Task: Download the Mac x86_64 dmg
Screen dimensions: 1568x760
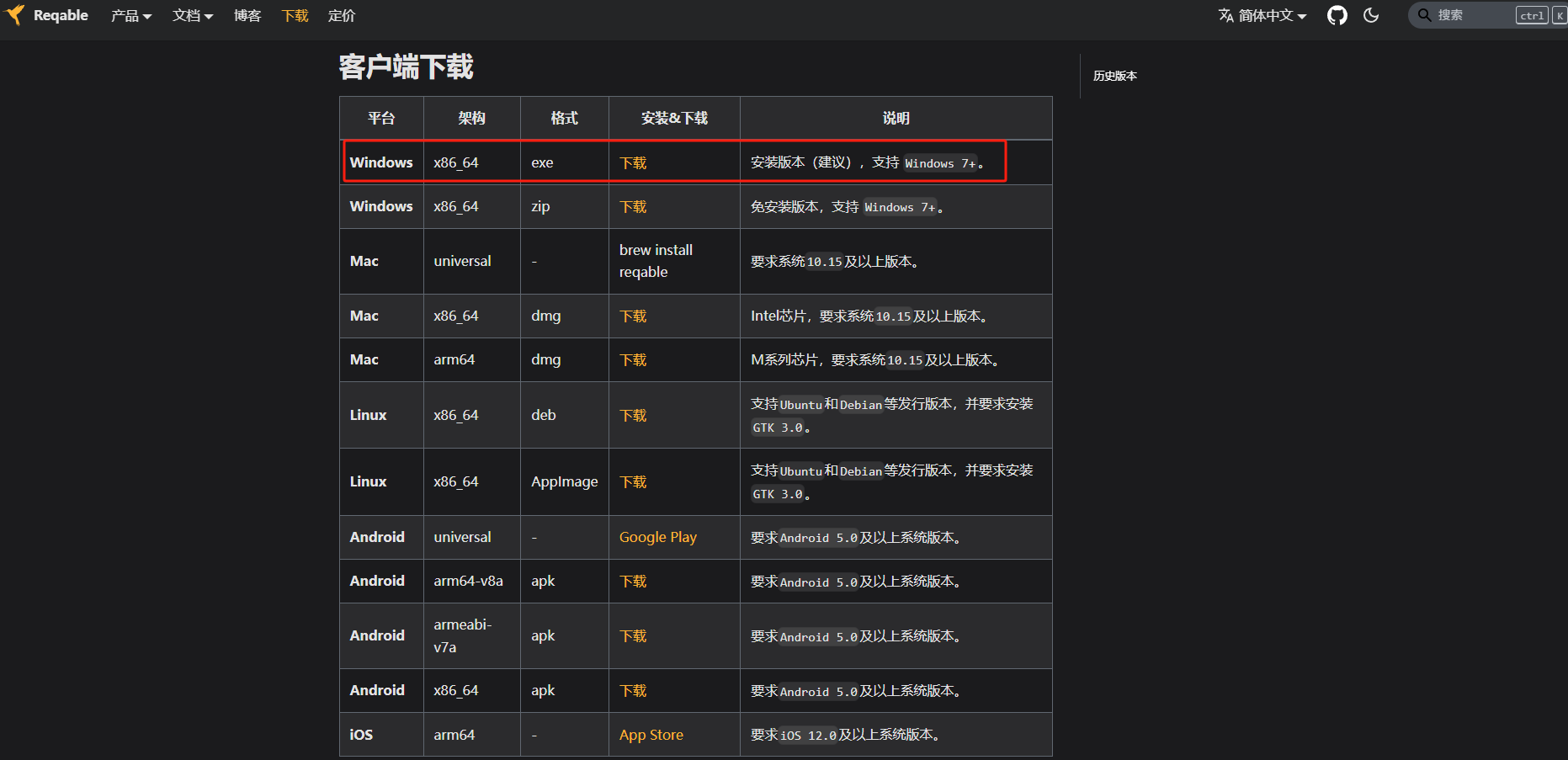Action: pos(633,316)
